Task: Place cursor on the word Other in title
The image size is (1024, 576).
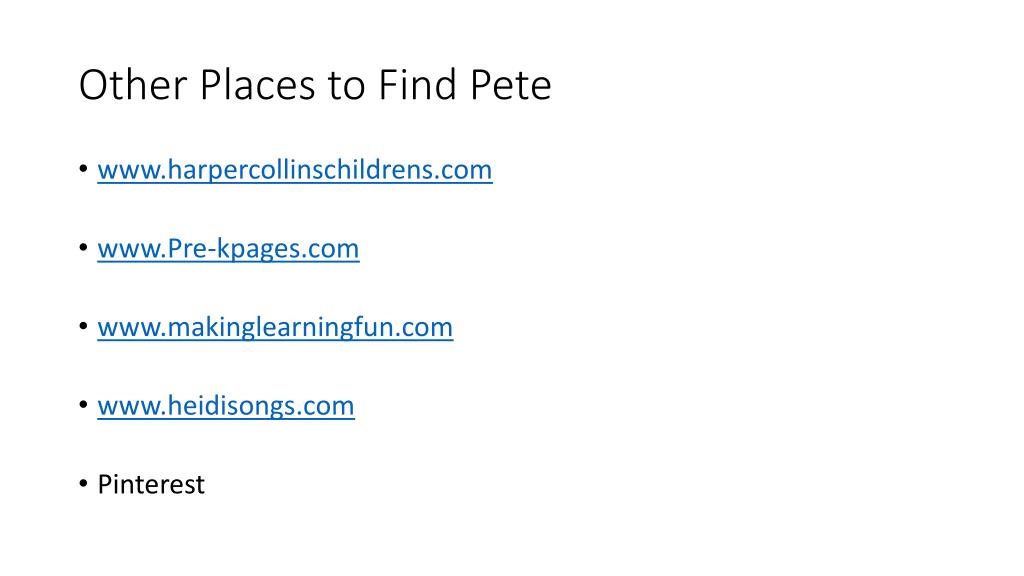Action: [133, 85]
